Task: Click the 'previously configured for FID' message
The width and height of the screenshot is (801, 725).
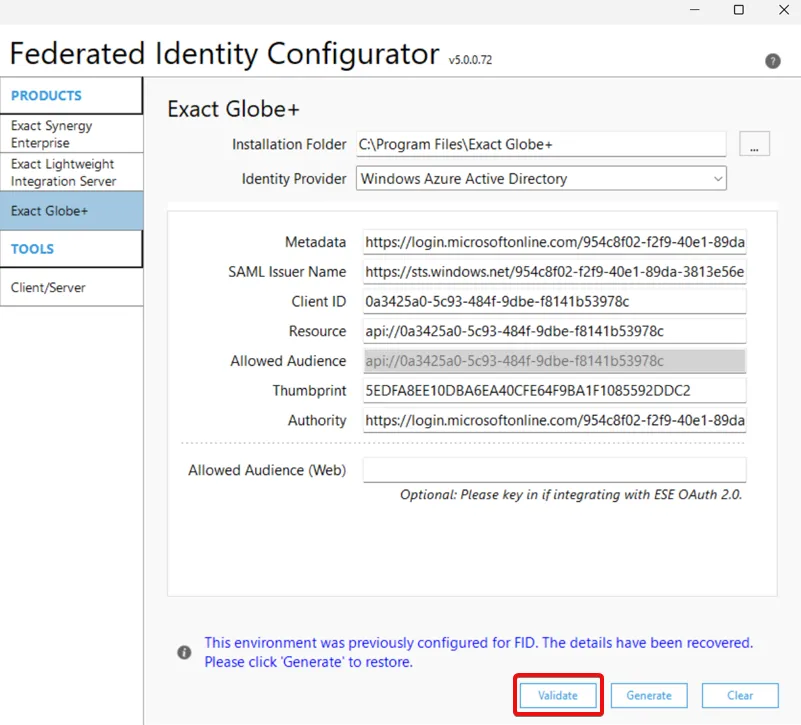Action: 479,652
